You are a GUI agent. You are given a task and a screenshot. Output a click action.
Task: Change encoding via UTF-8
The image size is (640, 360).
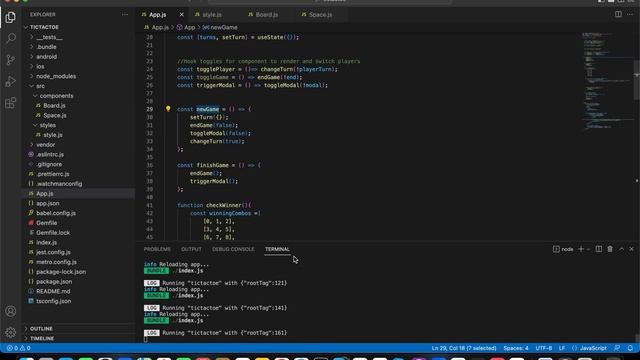click(544, 348)
